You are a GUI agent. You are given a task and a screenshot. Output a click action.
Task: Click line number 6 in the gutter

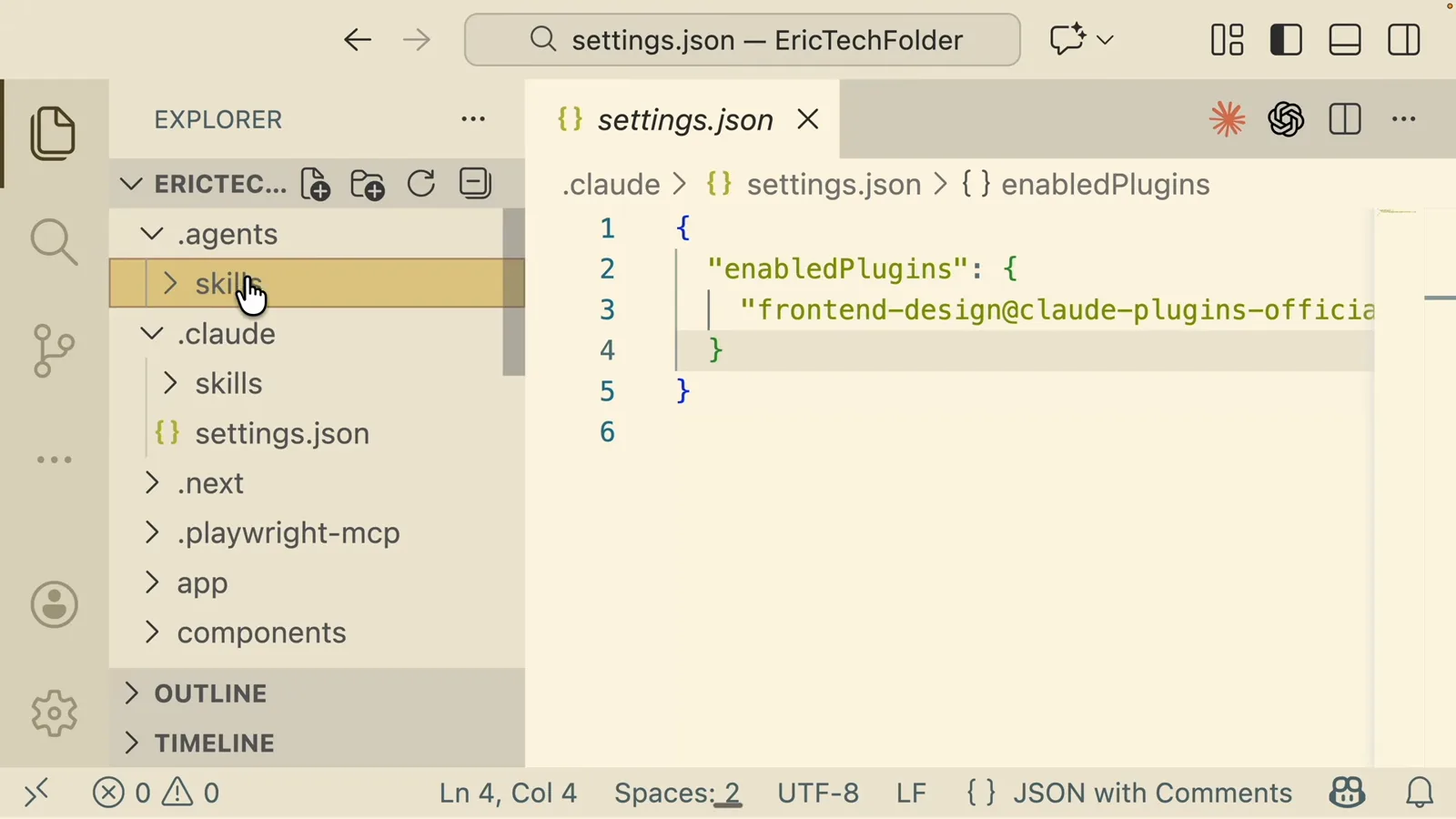607,432
